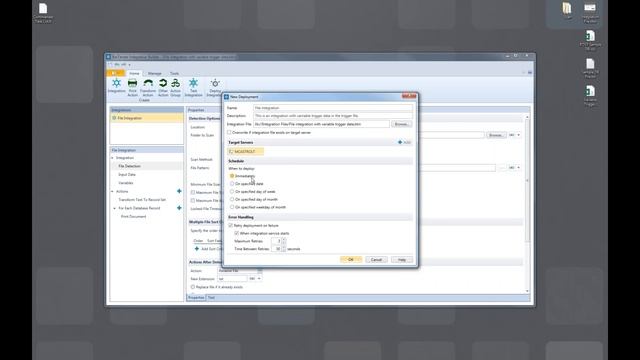Click the New Extension text field
This screenshot has height=360, width=640.
(x=232, y=278)
